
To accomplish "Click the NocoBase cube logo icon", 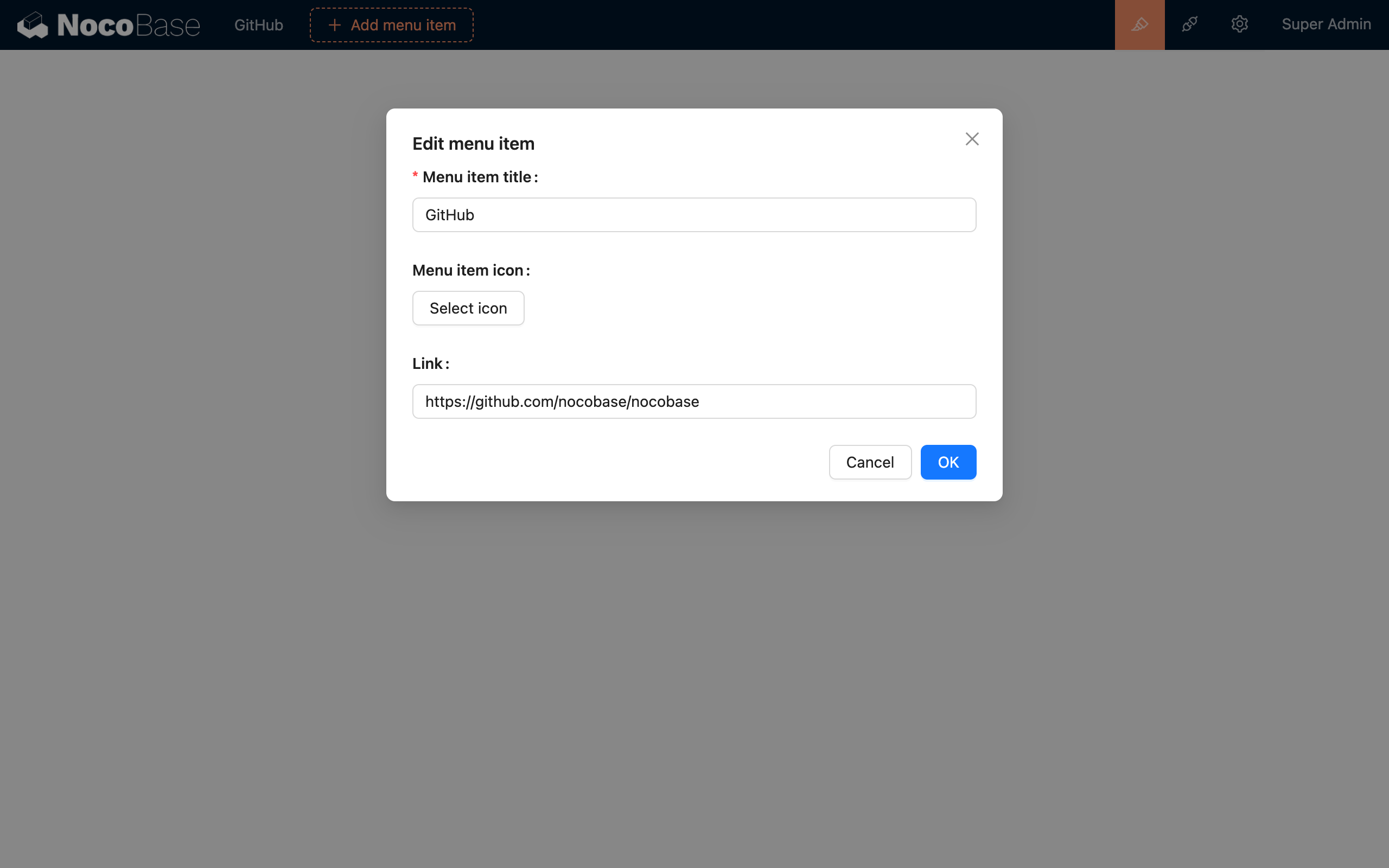I will pyautogui.click(x=33, y=25).
